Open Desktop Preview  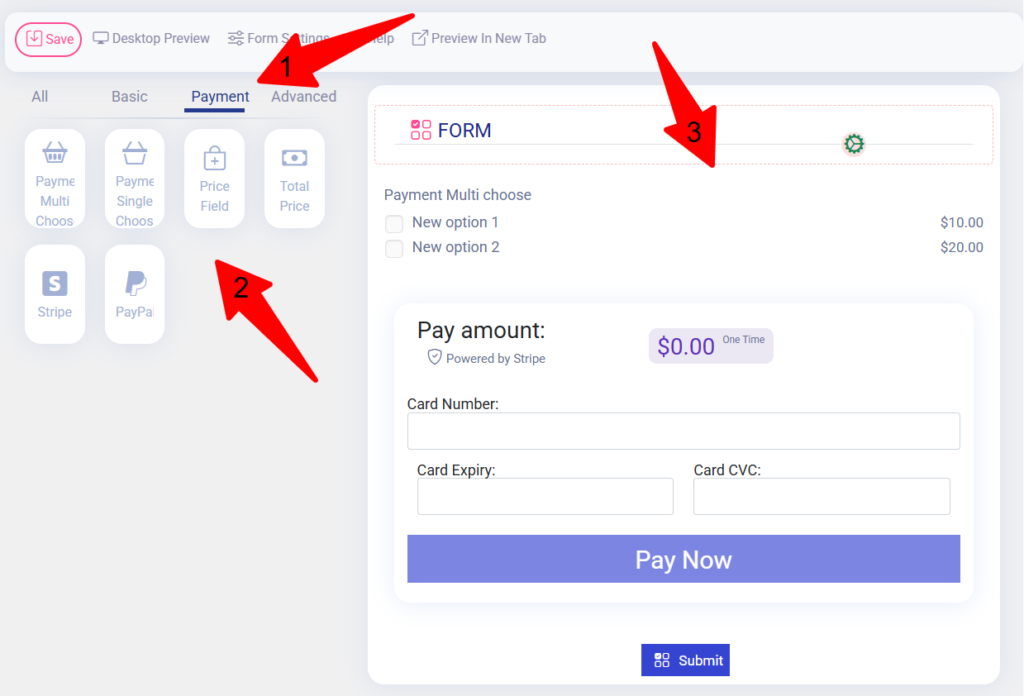point(151,39)
